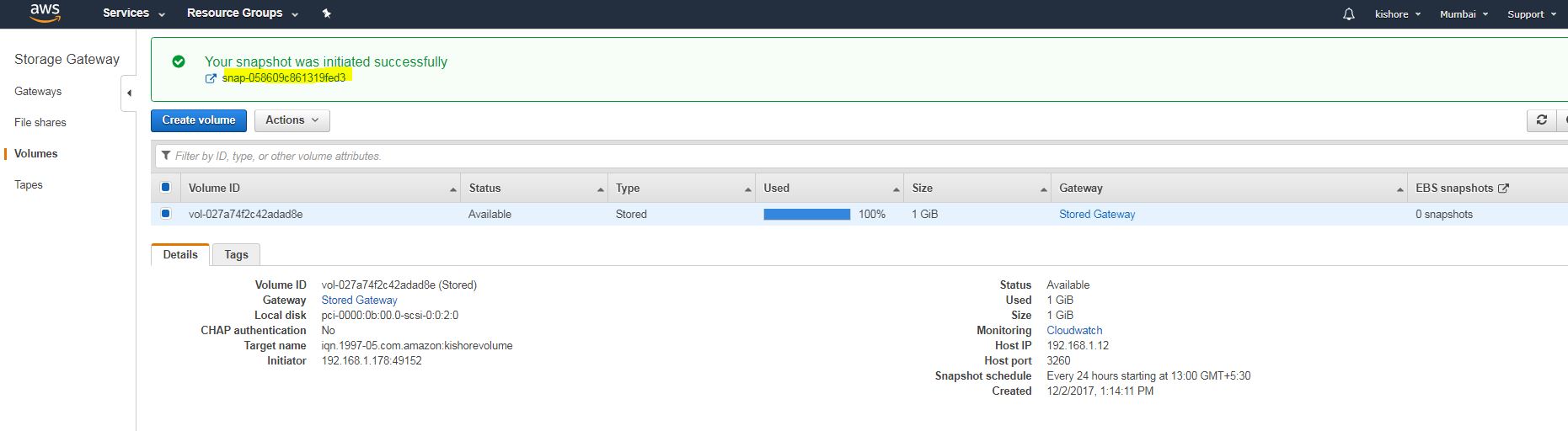The image size is (1568, 431).
Task: Open the Actions dropdown
Action: coord(292,120)
